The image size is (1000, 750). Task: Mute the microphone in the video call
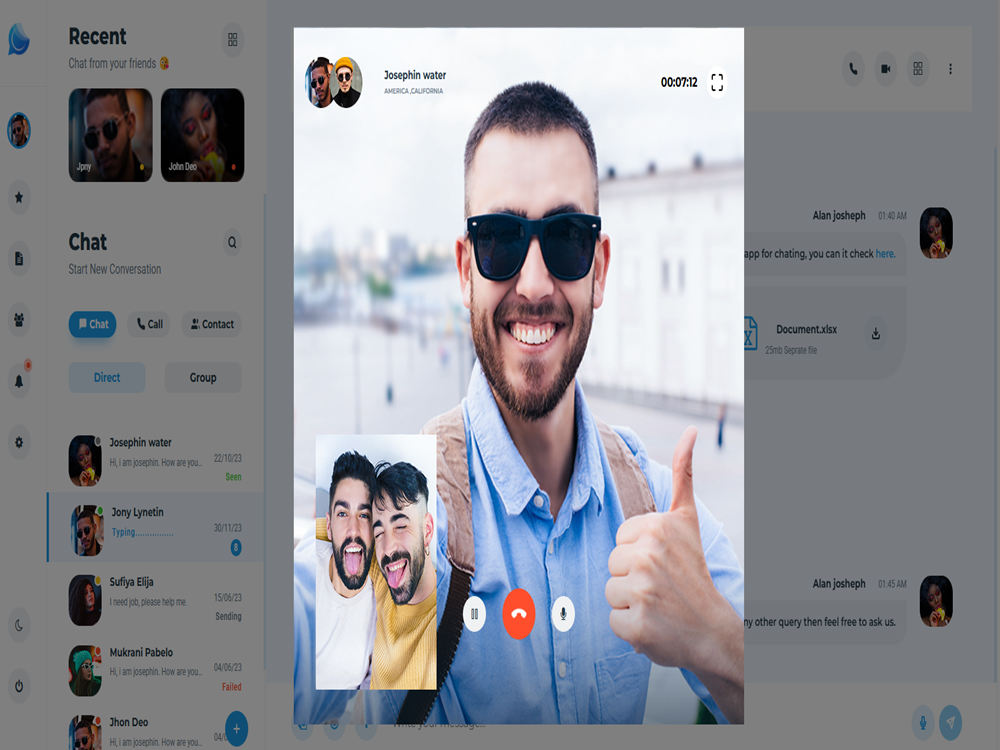tap(563, 614)
